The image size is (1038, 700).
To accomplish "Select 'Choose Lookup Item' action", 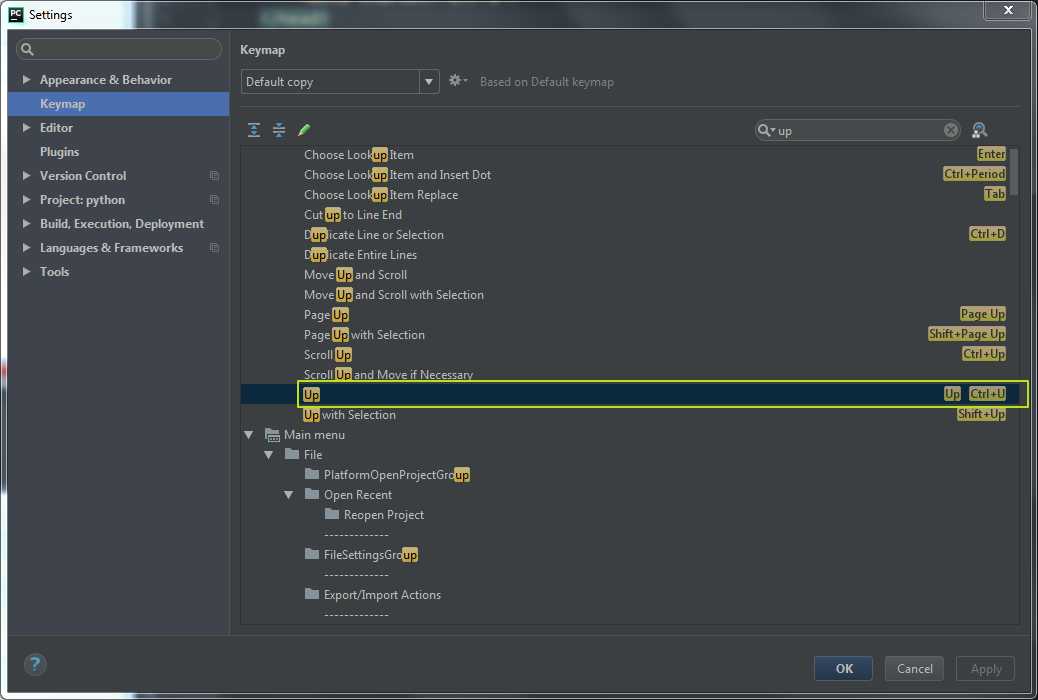I will click(x=359, y=154).
